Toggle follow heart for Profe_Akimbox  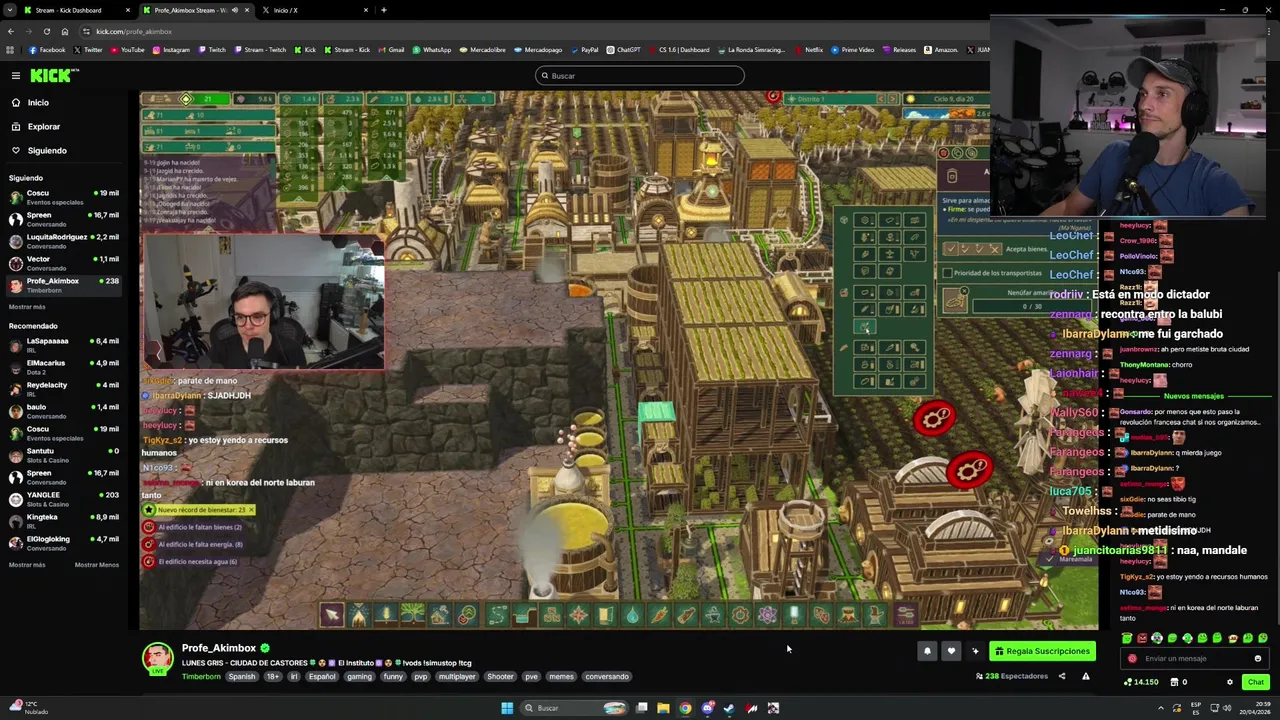(x=951, y=651)
